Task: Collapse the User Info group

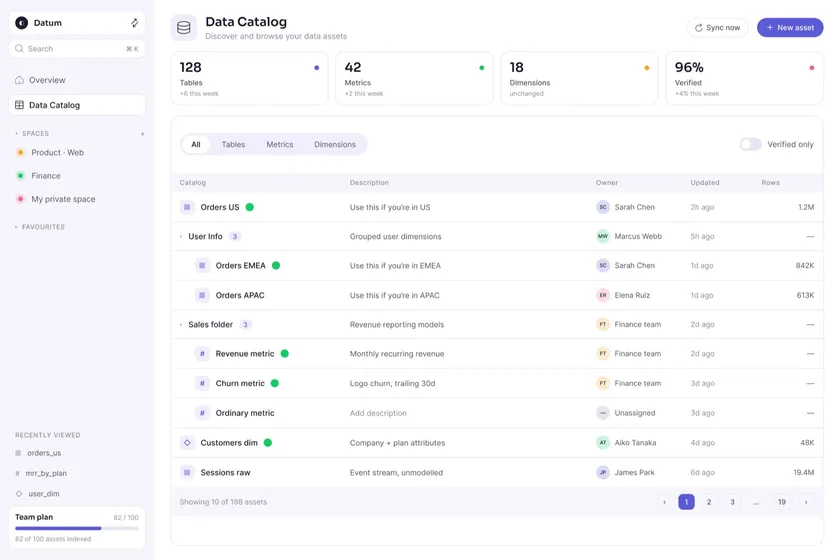Action: point(181,236)
